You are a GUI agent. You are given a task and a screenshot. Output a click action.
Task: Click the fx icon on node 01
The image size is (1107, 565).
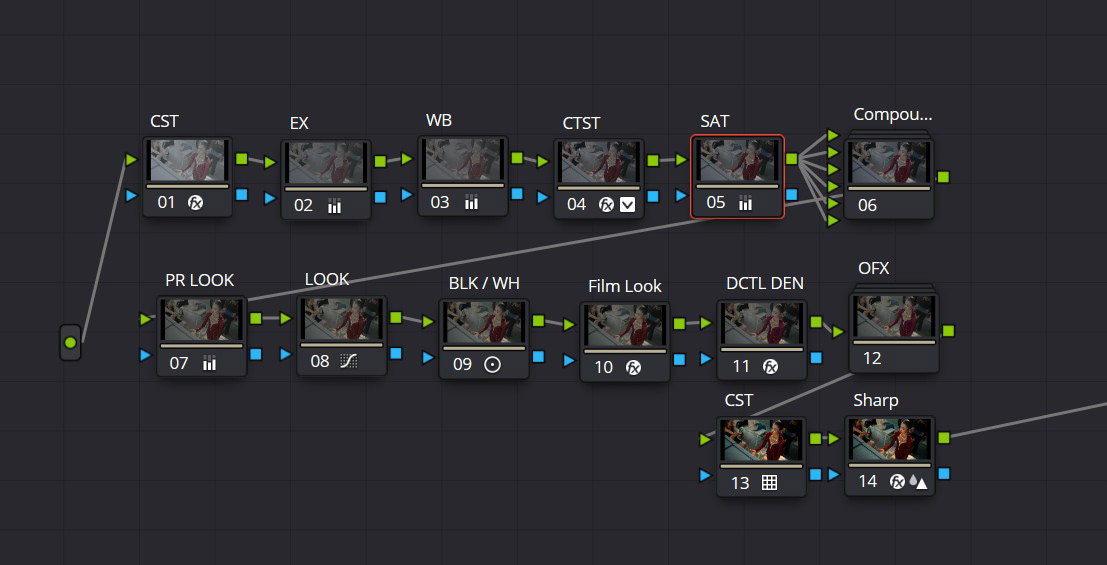[196, 203]
